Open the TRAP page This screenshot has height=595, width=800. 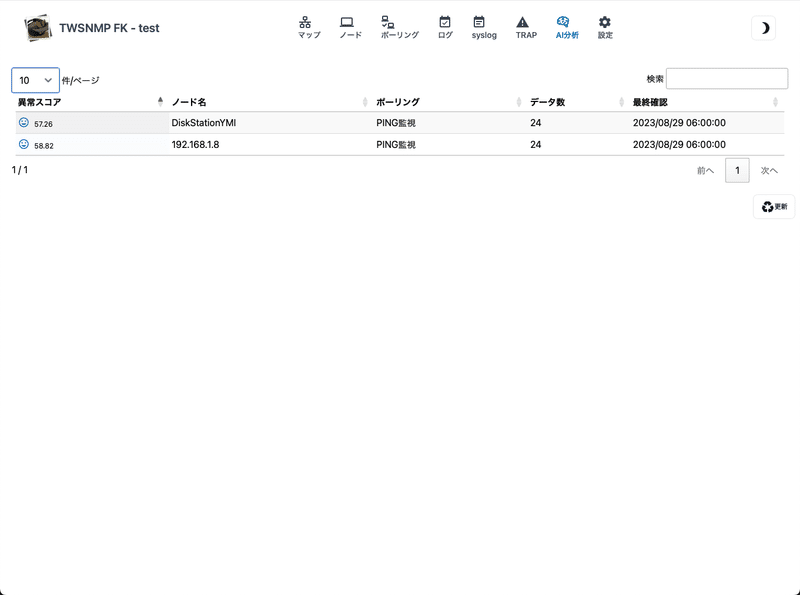click(x=526, y=28)
